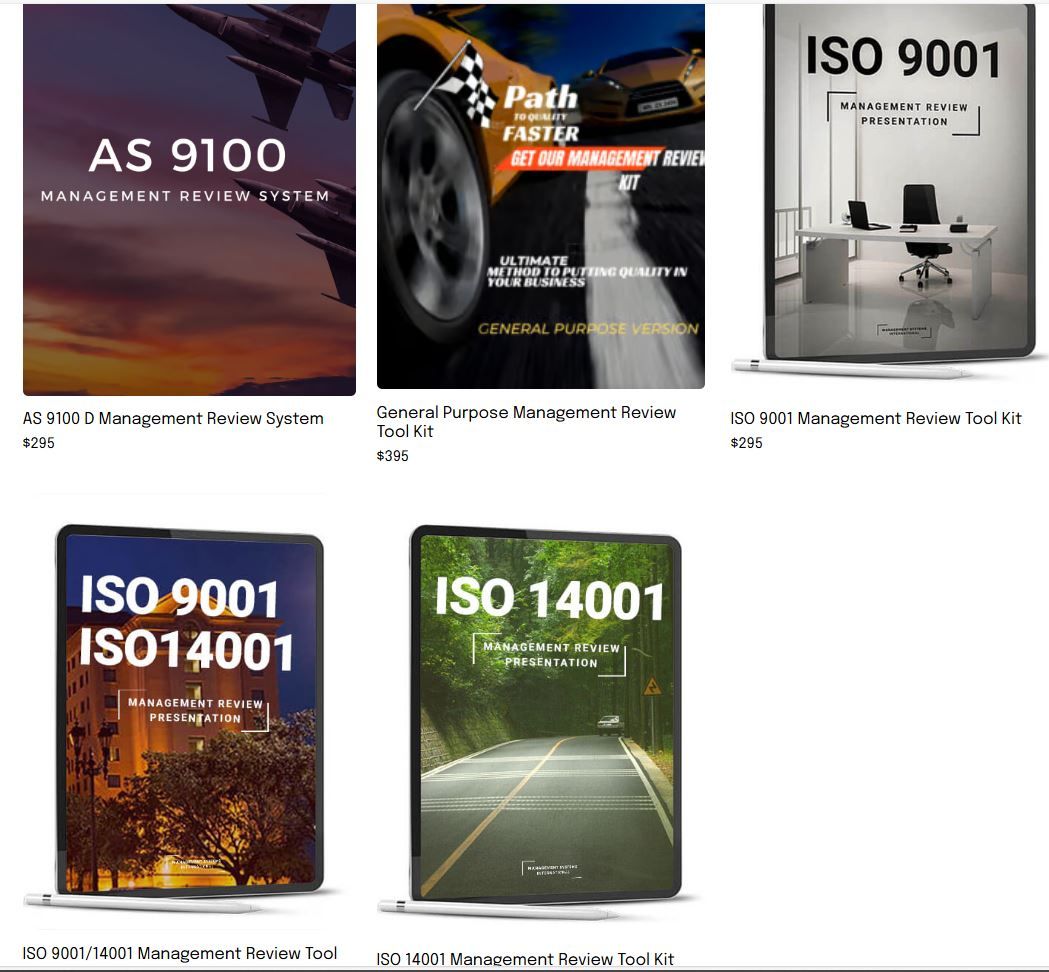This screenshot has height=972, width=1049.
Task: Open the ISO 14001 Management Review Tool Kit link
Action: pos(525,958)
